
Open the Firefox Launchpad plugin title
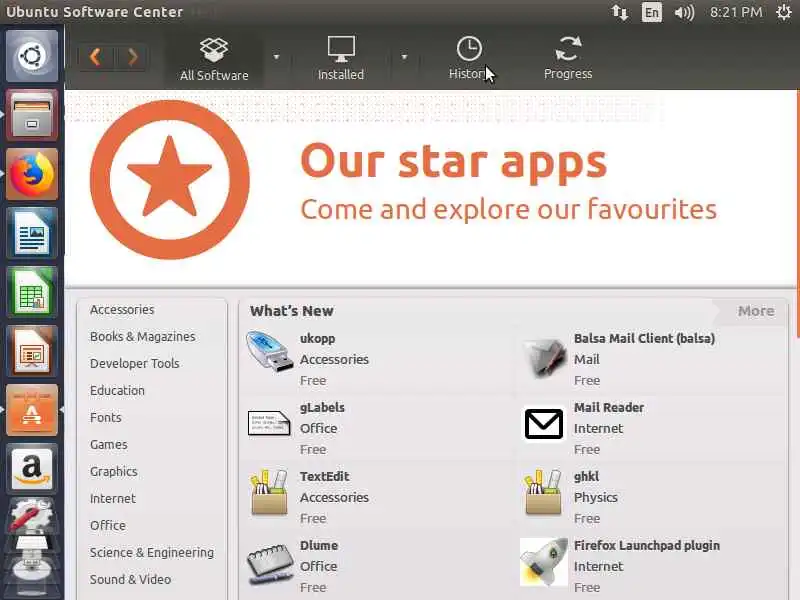(647, 545)
